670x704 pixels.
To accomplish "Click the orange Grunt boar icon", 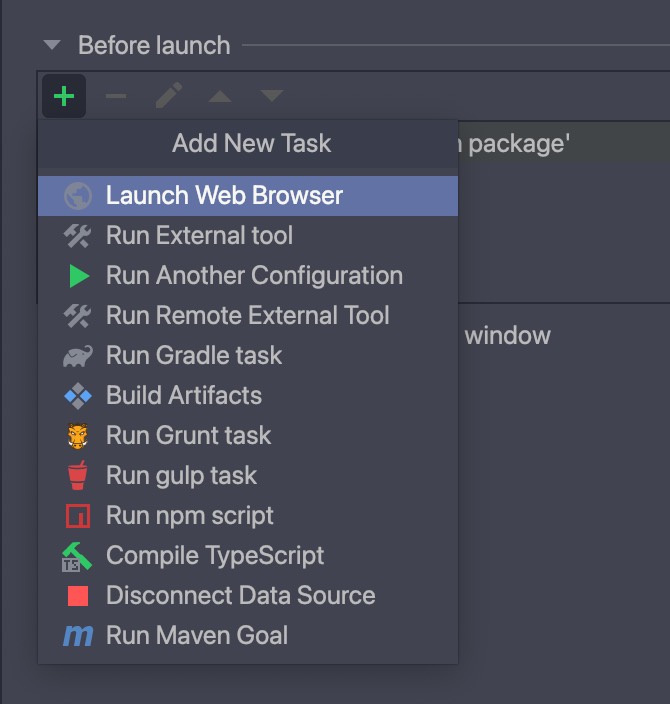I will point(78,436).
